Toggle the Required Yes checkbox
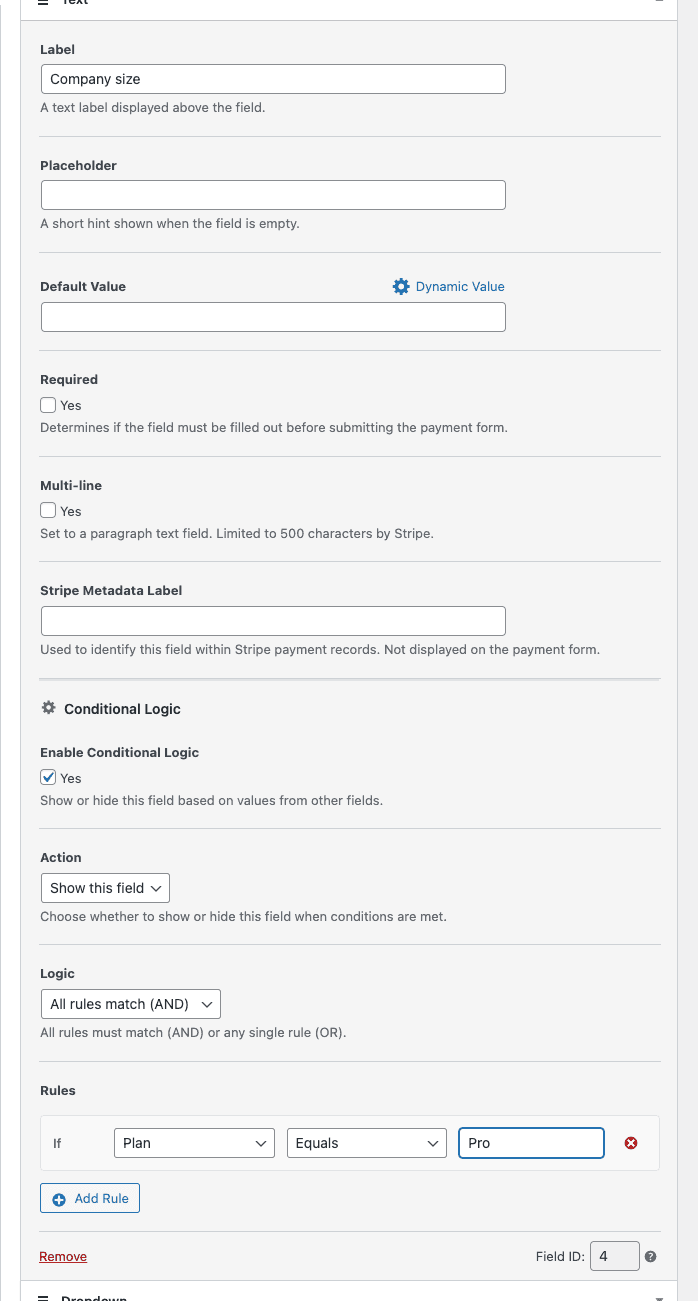This screenshot has height=1301, width=698. tap(48, 405)
